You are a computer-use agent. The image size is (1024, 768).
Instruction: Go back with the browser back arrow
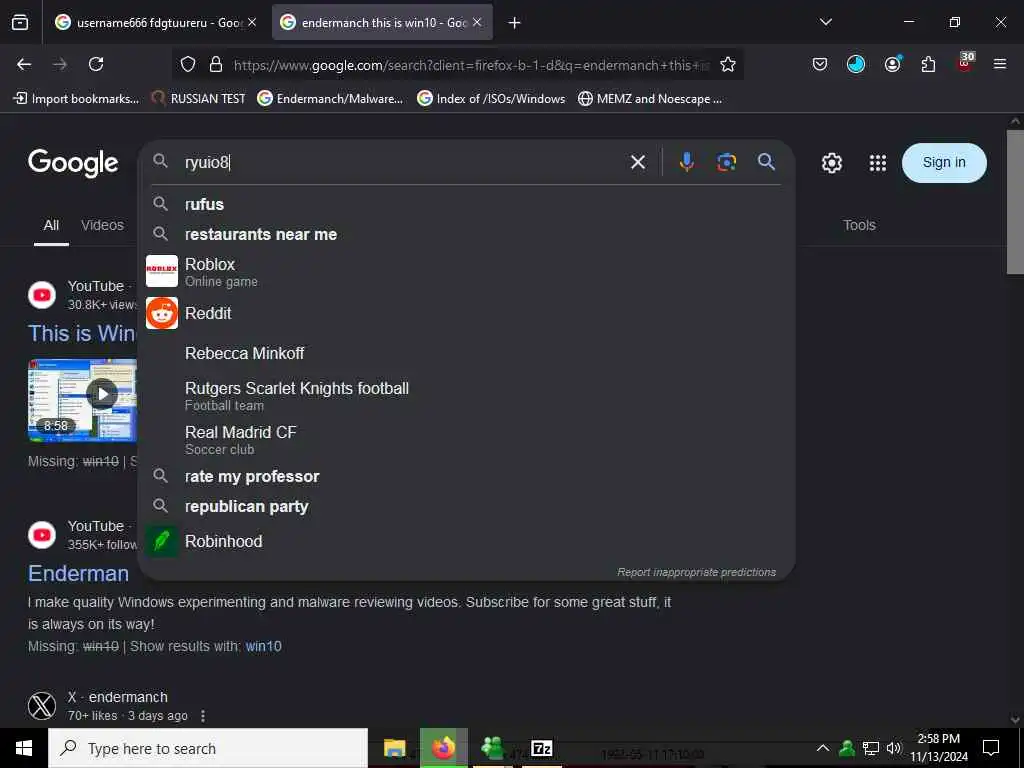[24, 64]
